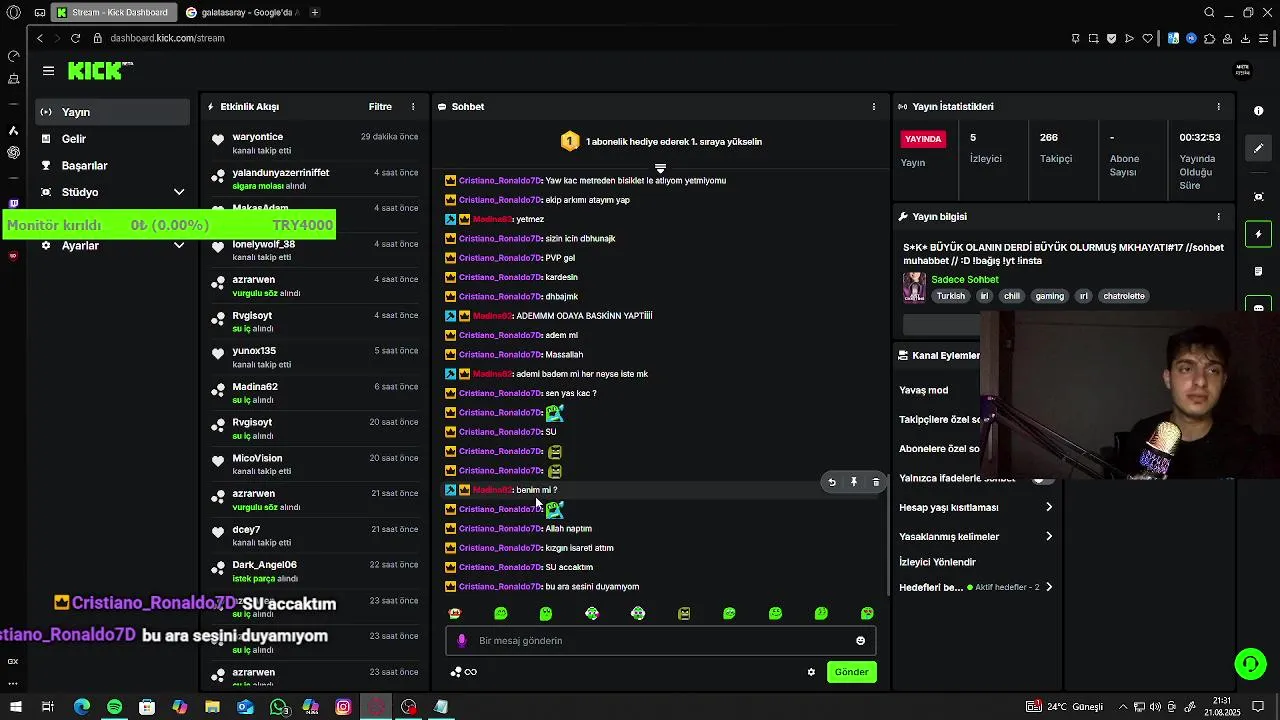
Task: Expand the Stüdyo sidebar section
Action: click(112, 192)
